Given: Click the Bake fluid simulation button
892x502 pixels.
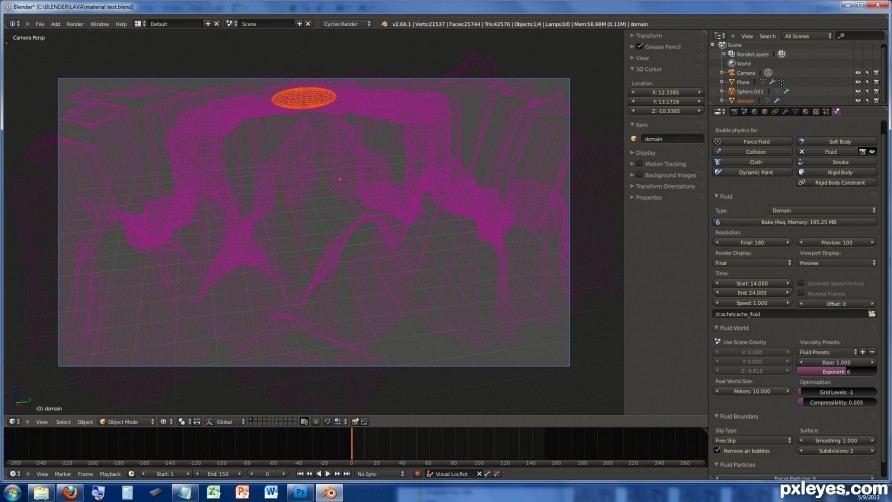Looking at the screenshot, I should pos(795,222).
